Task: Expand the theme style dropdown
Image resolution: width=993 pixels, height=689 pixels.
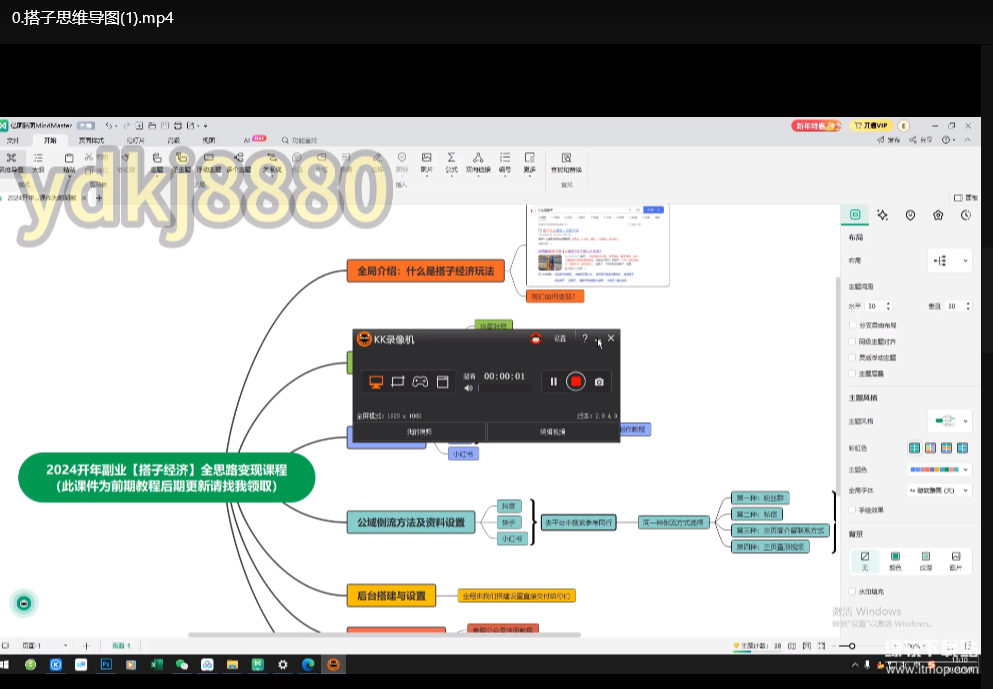Action: coord(950,420)
